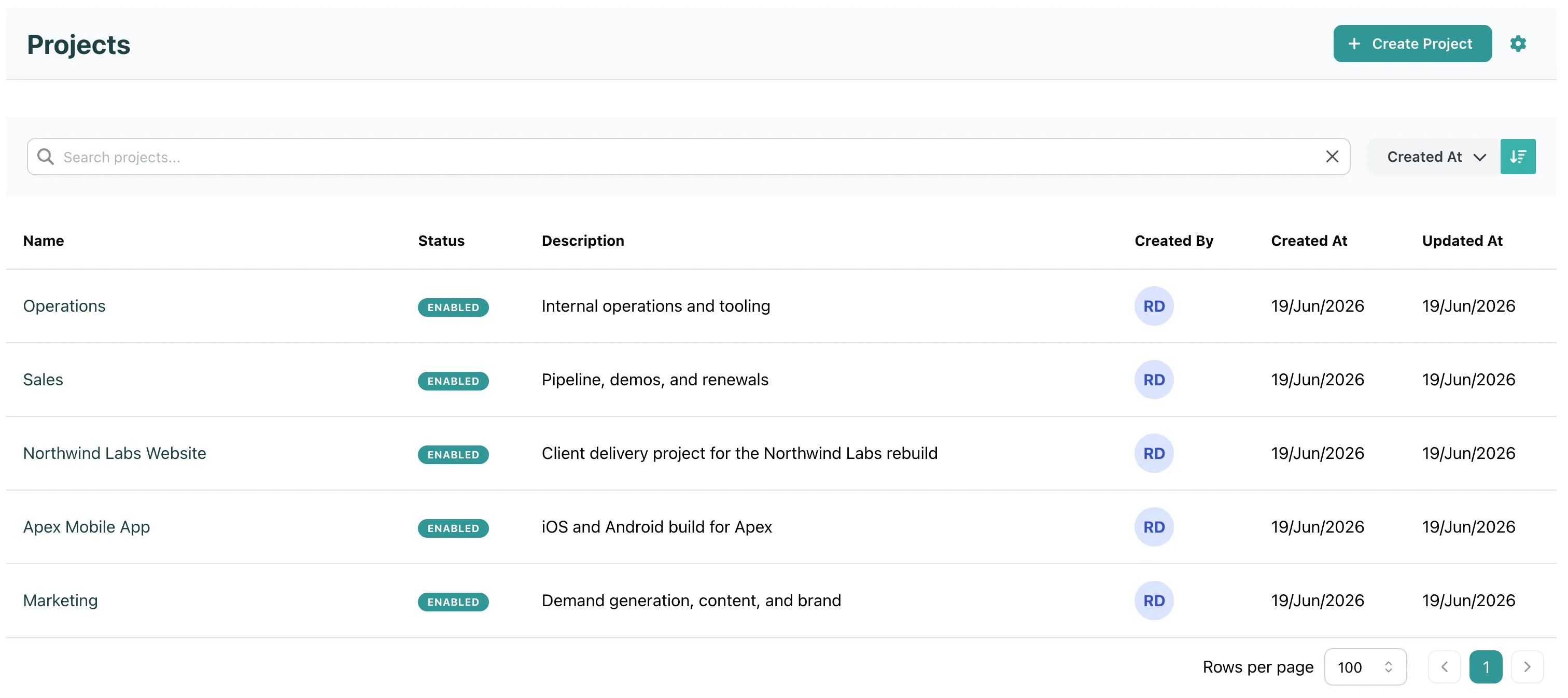Screen dimensions: 1568x698
Task: Click the Create Project button
Action: (x=1412, y=44)
